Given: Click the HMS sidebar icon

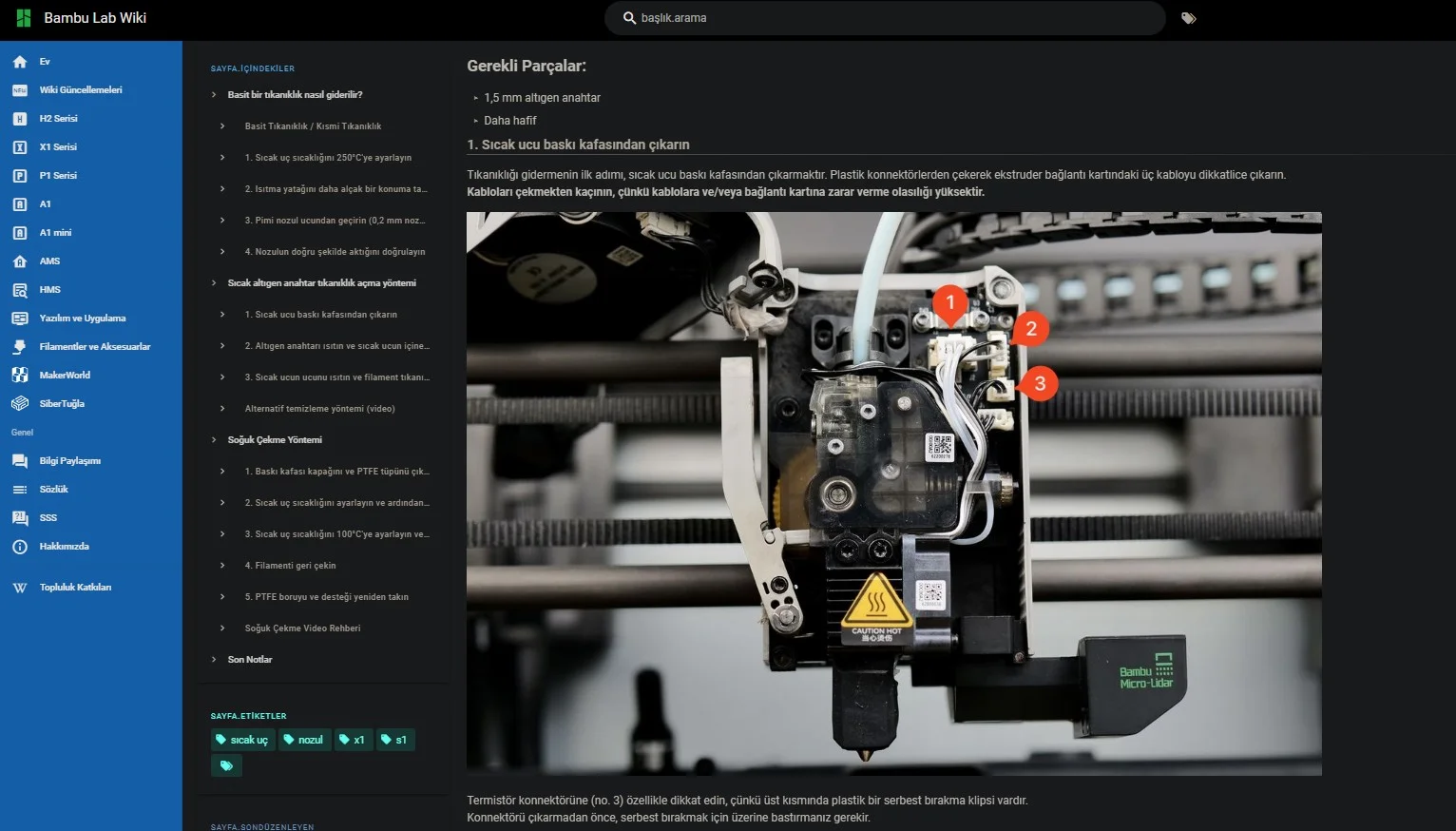Looking at the screenshot, I should (x=20, y=290).
